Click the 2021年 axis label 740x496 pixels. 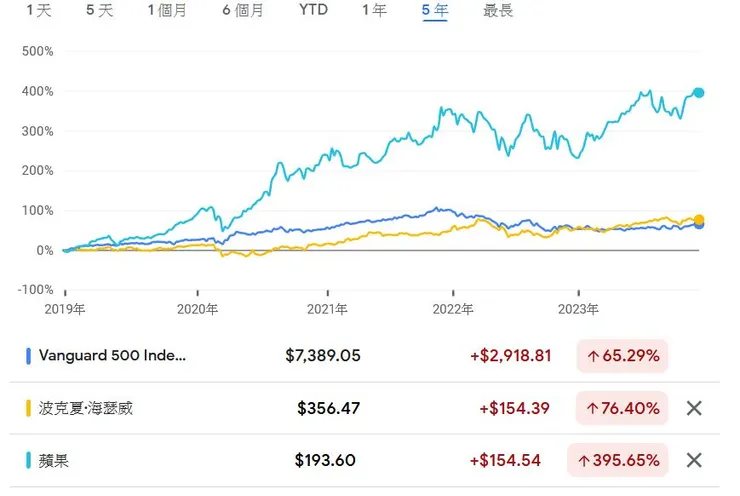pyautogui.click(x=327, y=309)
